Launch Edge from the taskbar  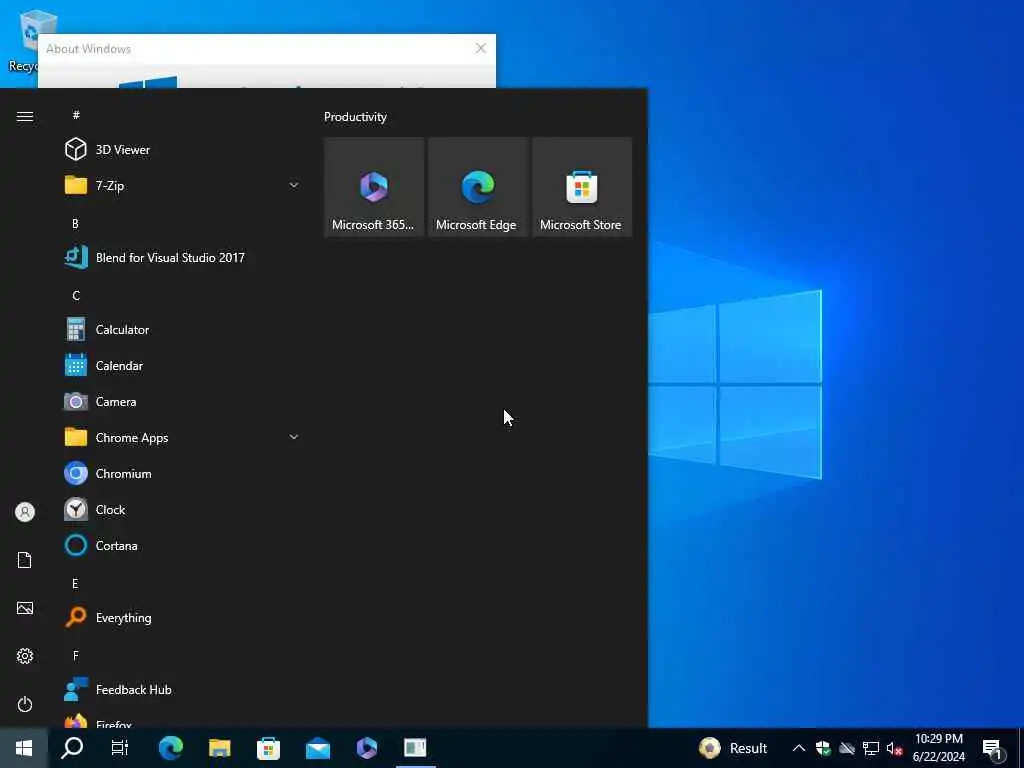pyautogui.click(x=170, y=748)
